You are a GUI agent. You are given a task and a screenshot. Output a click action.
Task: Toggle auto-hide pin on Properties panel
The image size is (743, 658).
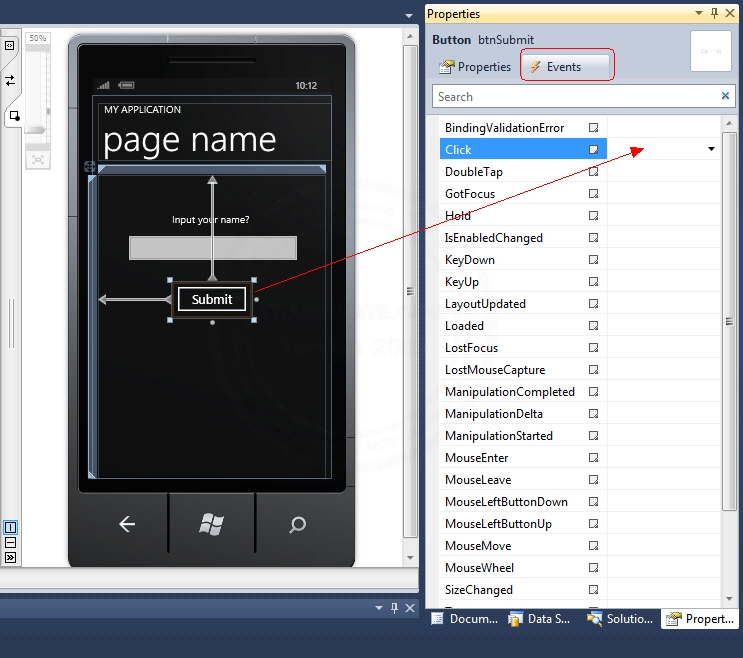tap(714, 13)
